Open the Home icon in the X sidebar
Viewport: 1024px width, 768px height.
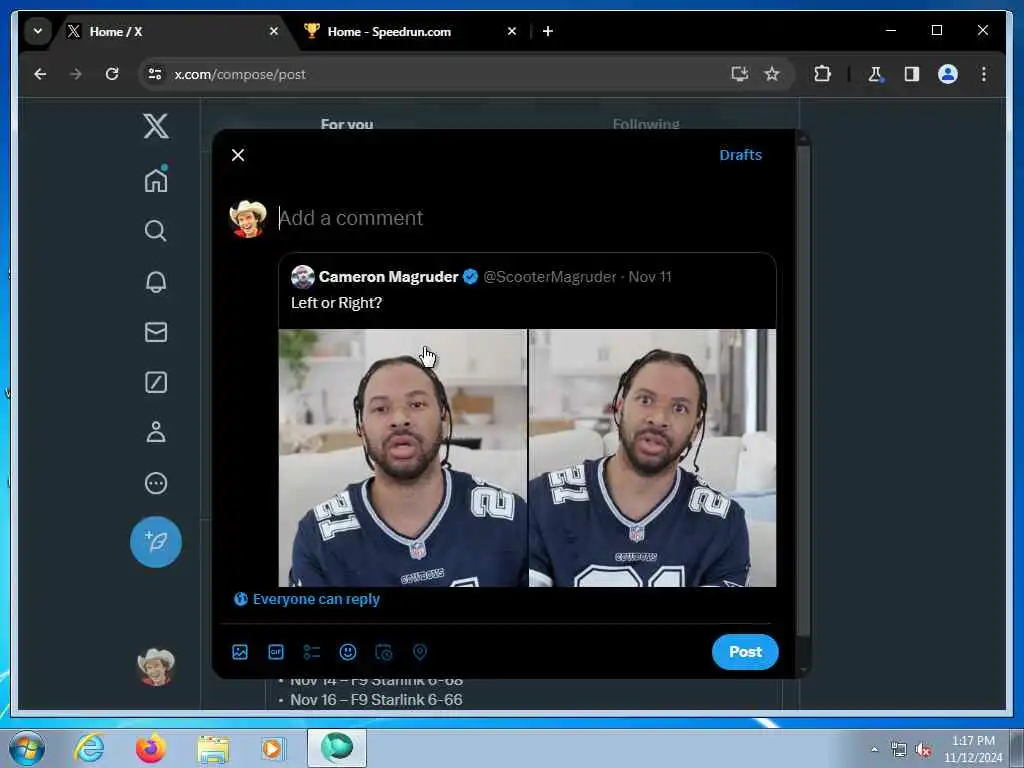155,180
